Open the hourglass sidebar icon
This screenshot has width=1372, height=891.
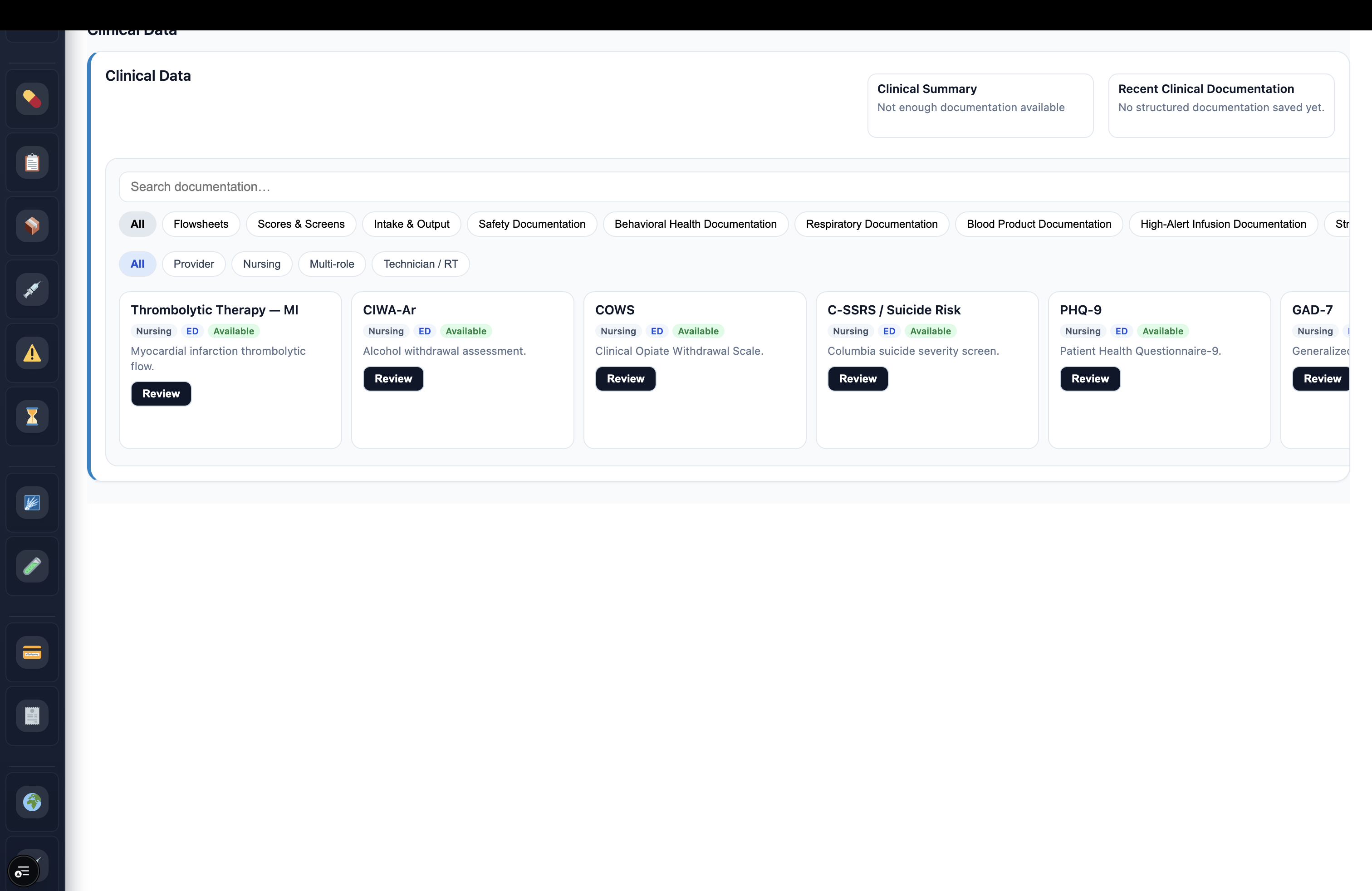pos(32,416)
